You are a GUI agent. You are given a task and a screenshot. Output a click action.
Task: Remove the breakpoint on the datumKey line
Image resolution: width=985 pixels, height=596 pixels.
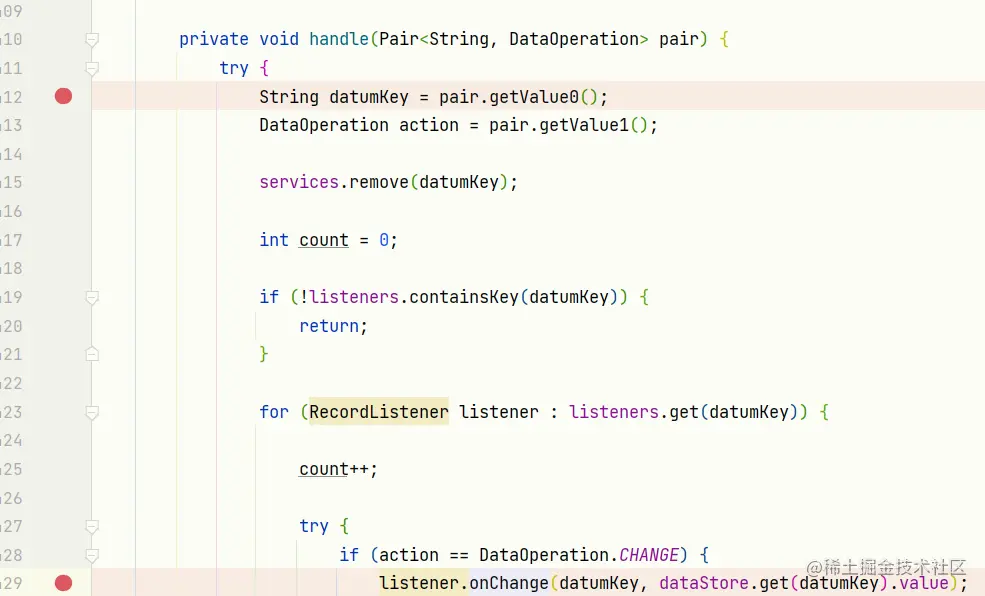(63, 96)
